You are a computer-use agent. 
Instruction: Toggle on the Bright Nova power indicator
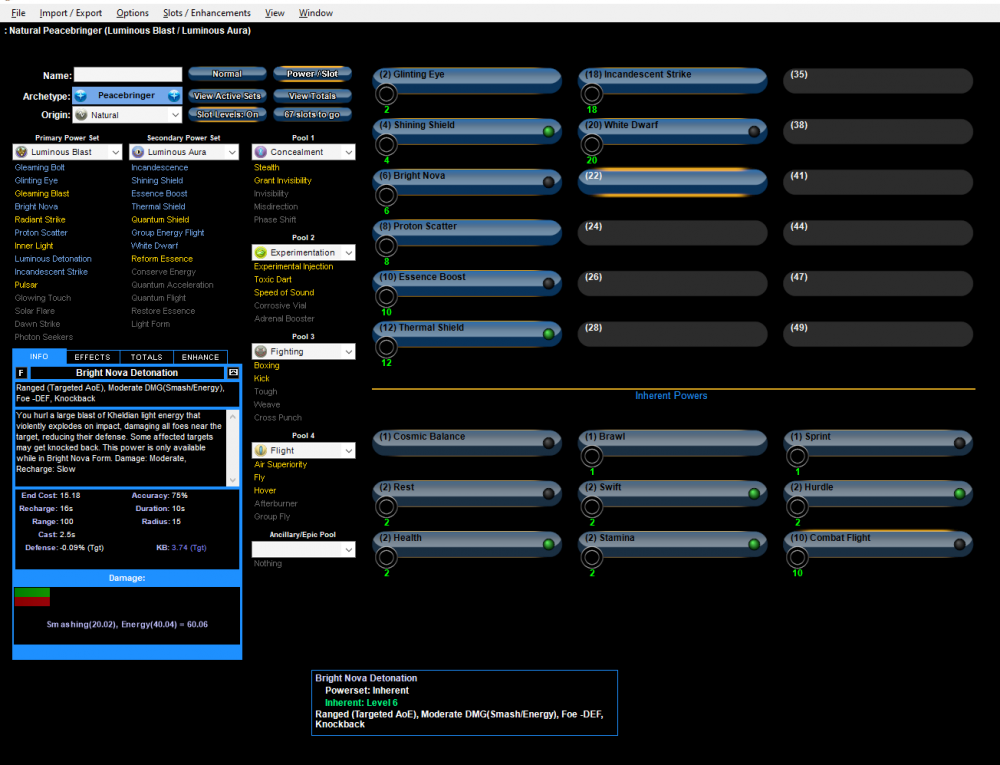[547, 182]
